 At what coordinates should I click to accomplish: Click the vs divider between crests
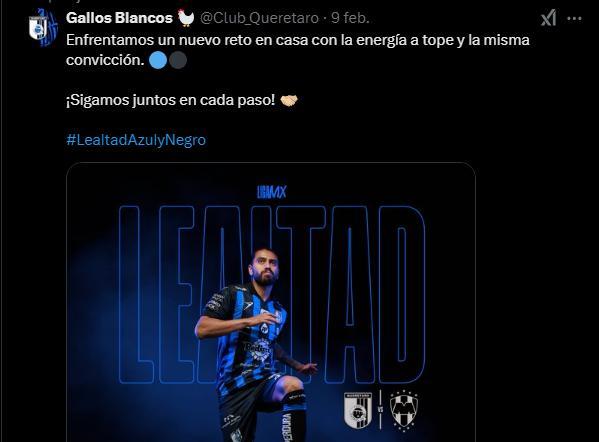click(x=381, y=410)
